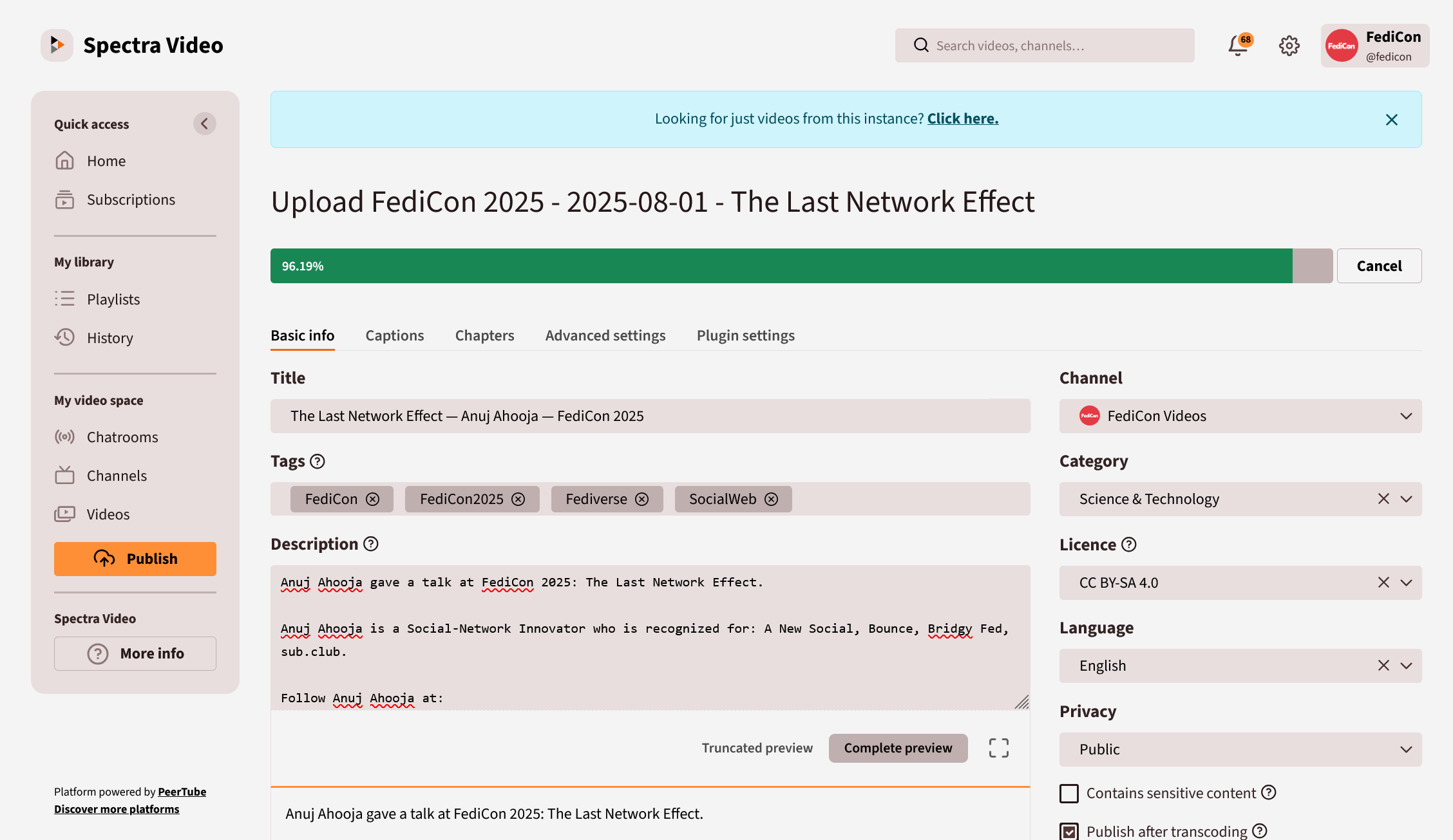Show help for Publish after transcoding
The image size is (1453, 840).
1260,831
